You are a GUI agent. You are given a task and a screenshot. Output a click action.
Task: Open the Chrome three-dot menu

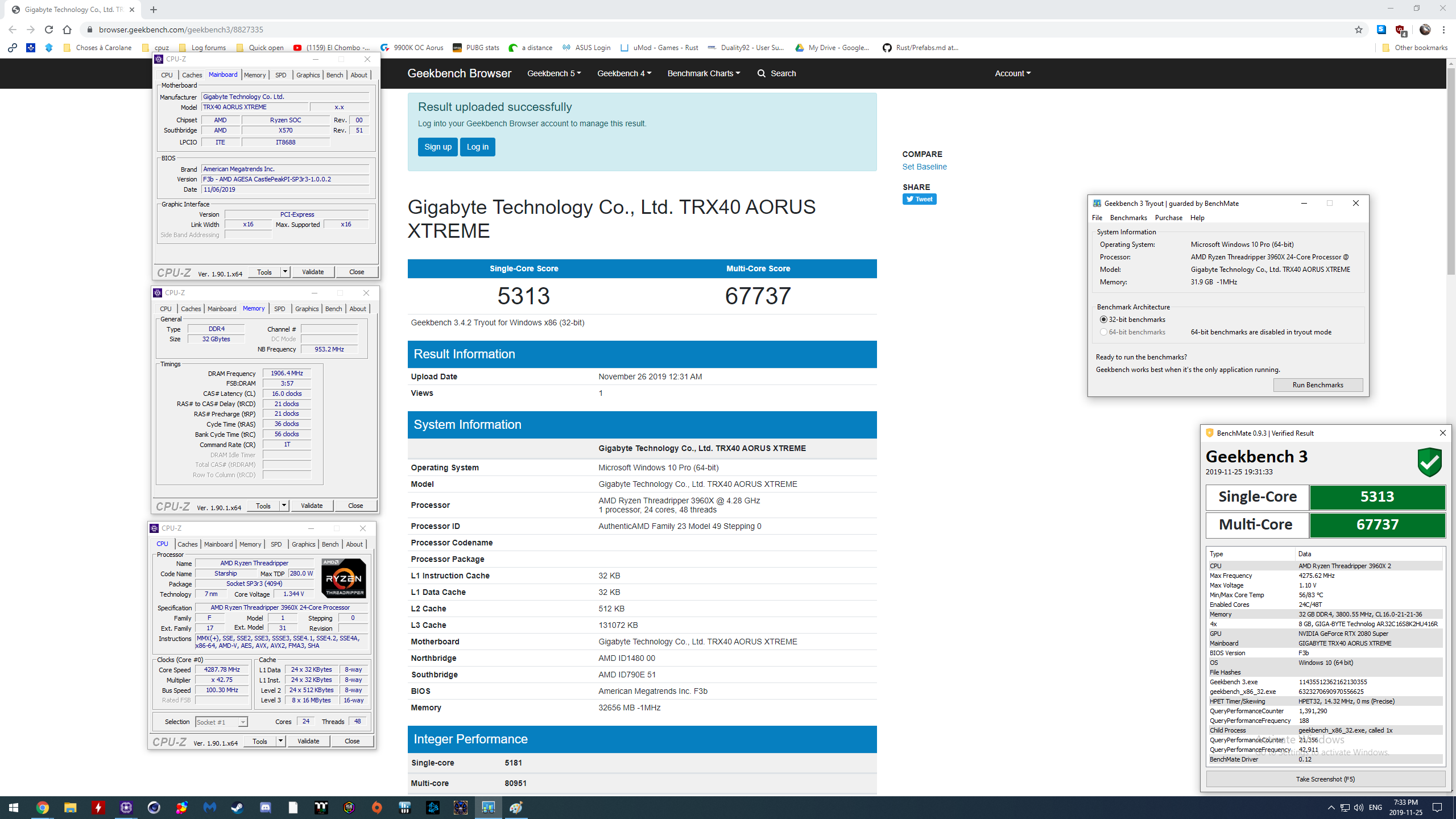[x=1443, y=30]
